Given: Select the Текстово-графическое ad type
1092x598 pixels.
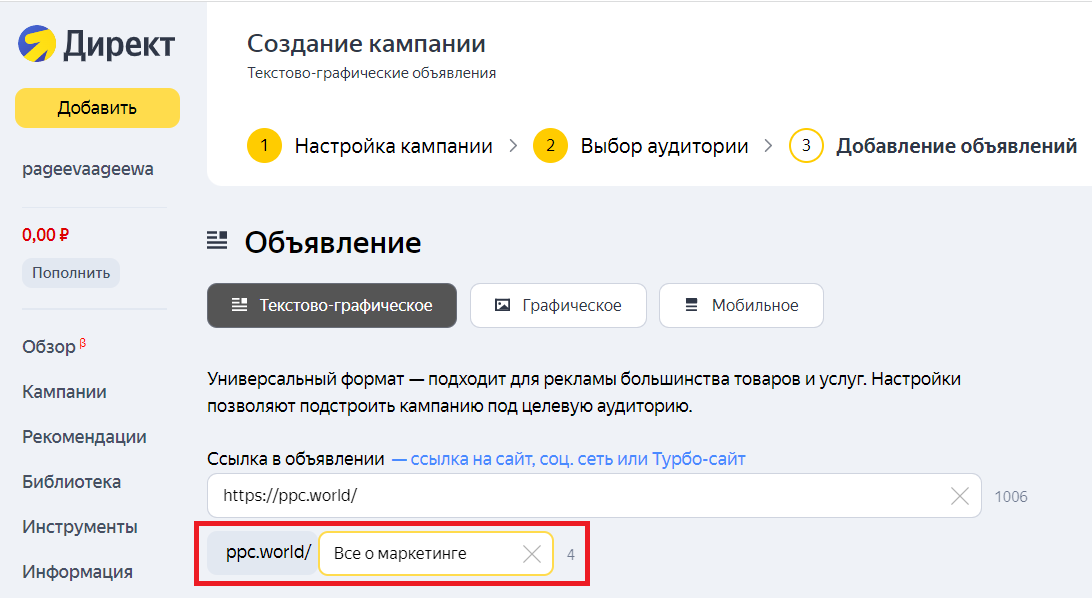Looking at the screenshot, I should point(332,306).
